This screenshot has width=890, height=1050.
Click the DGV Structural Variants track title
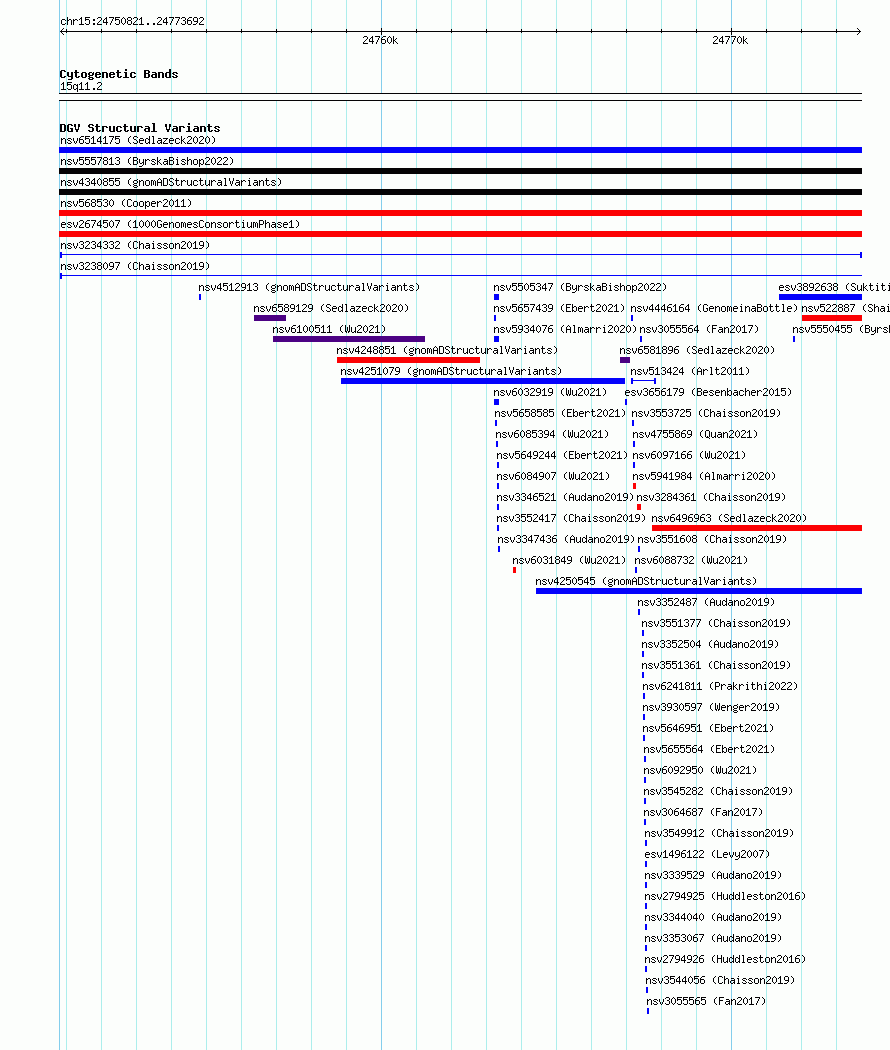point(139,128)
